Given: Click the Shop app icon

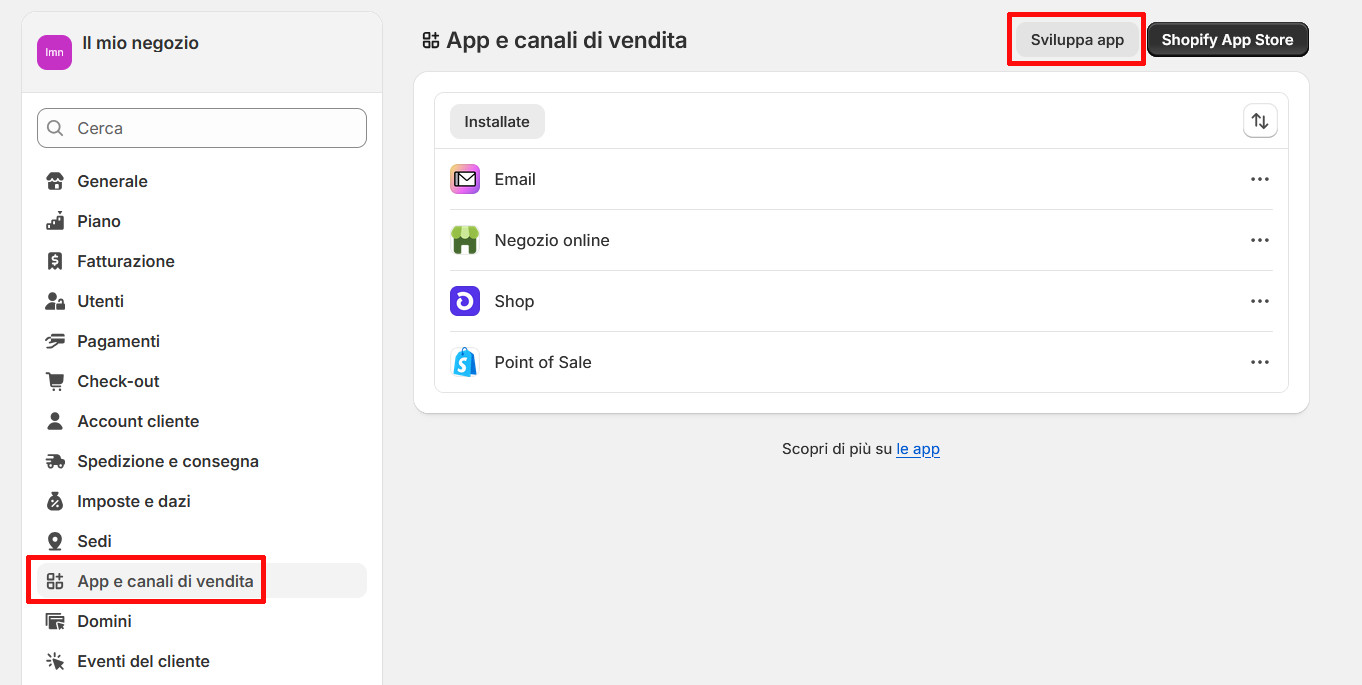Looking at the screenshot, I should [465, 301].
